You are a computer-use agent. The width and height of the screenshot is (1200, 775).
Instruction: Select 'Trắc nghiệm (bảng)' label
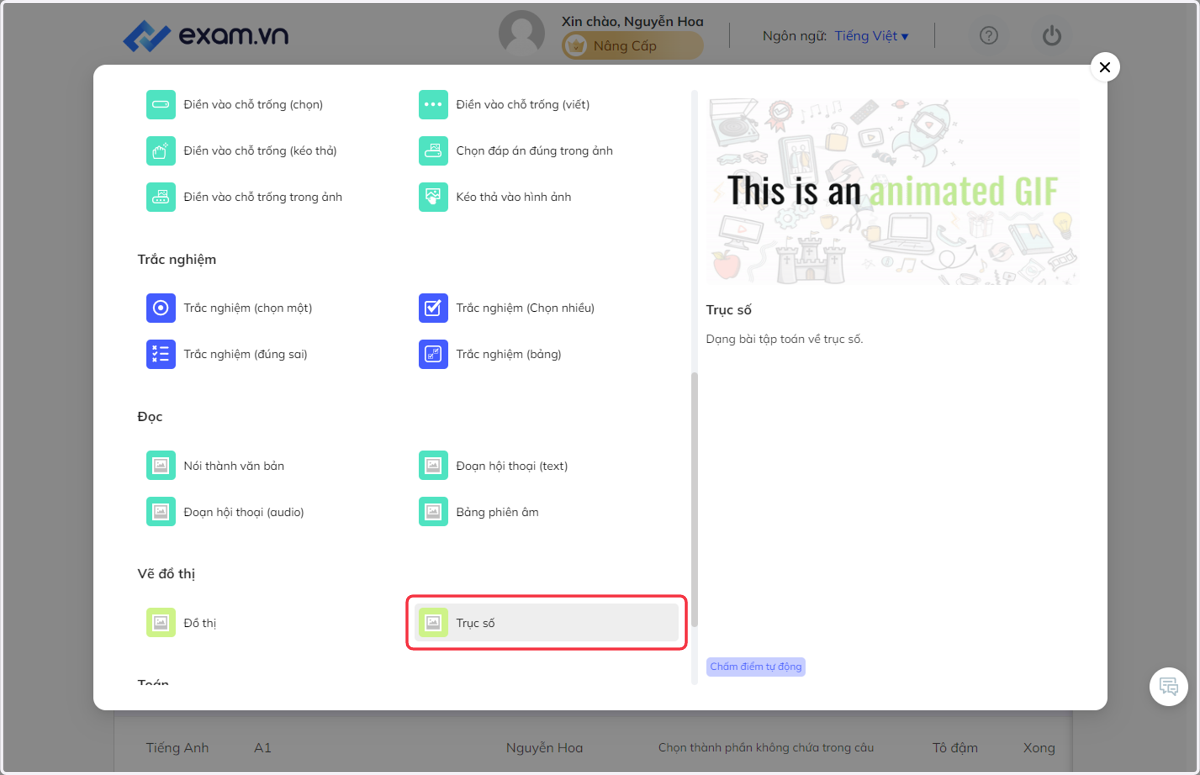pyautogui.click(x=509, y=354)
